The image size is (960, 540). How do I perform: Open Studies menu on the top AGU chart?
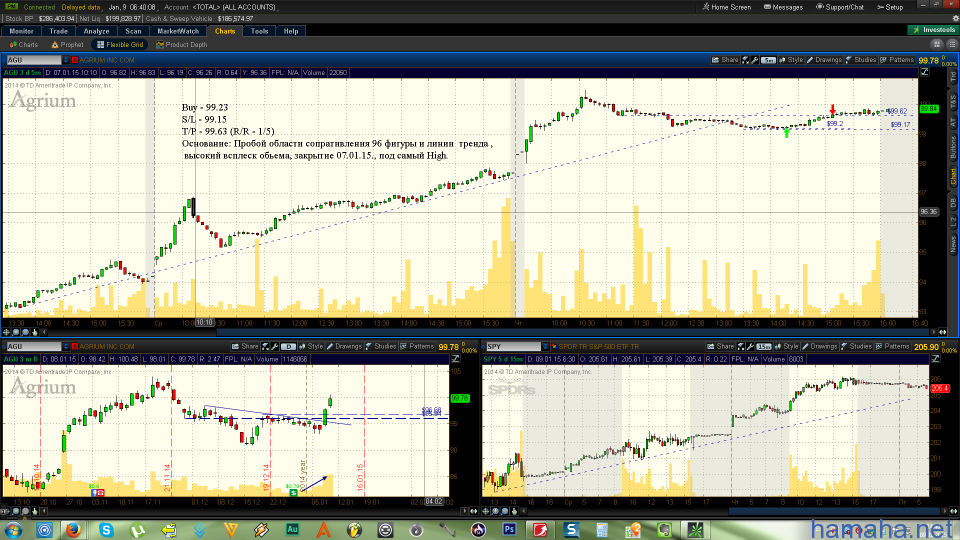[x=861, y=60]
